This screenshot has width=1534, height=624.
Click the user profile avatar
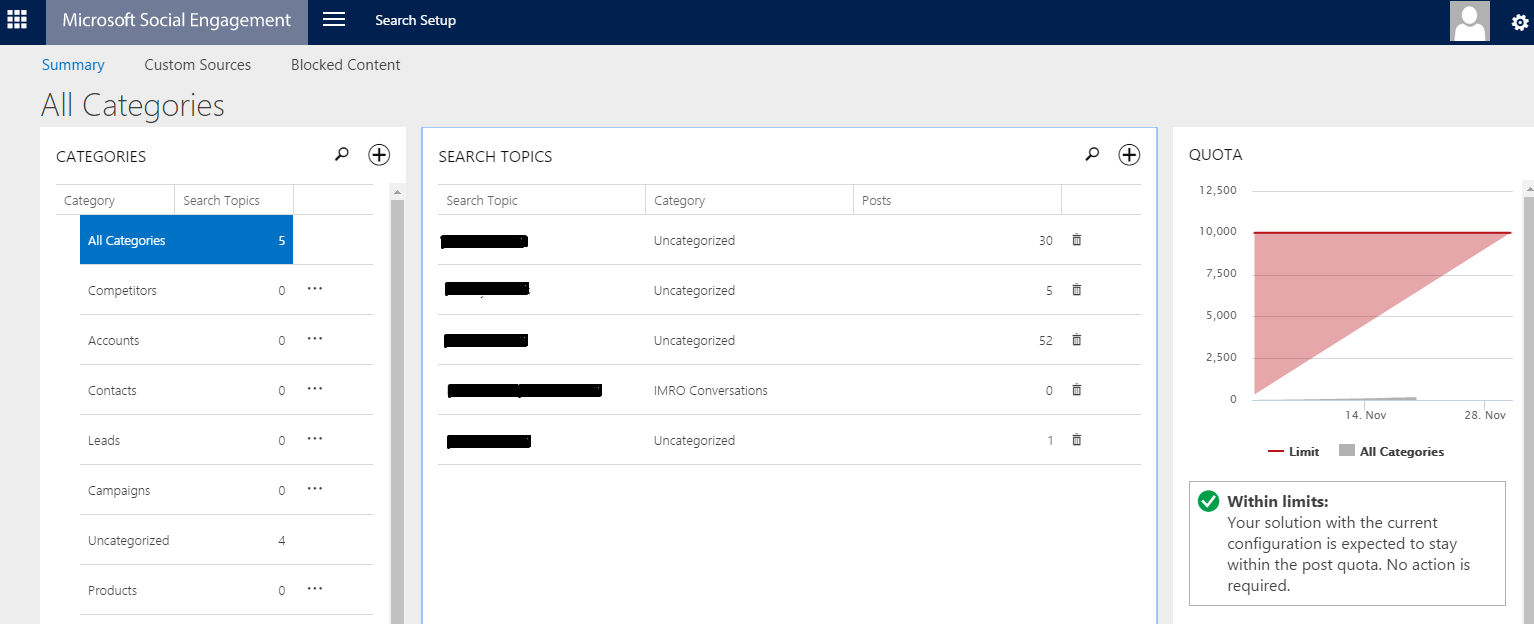pos(1469,21)
